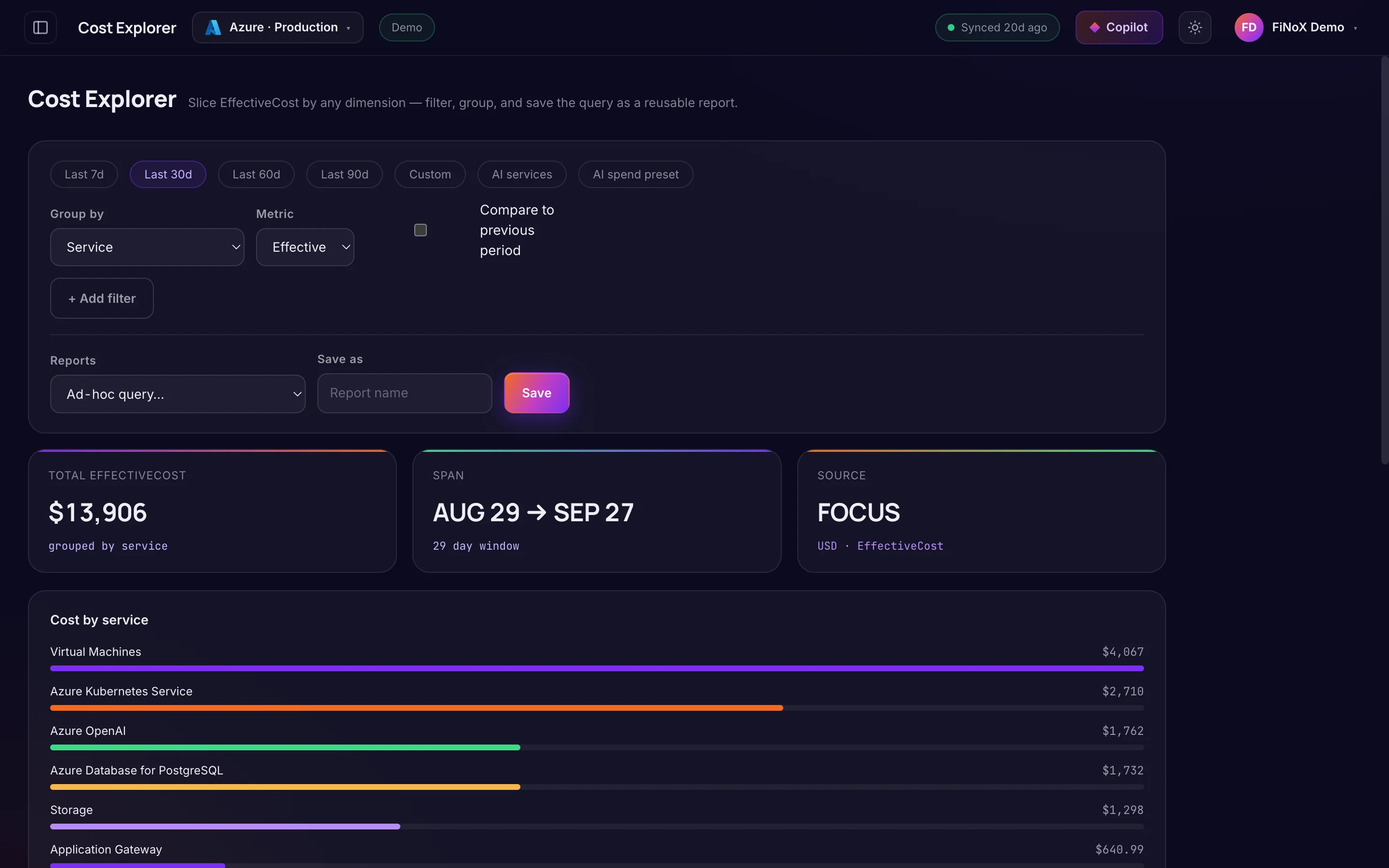The width and height of the screenshot is (1389, 868).
Task: Click the Save report button
Action: click(537, 393)
